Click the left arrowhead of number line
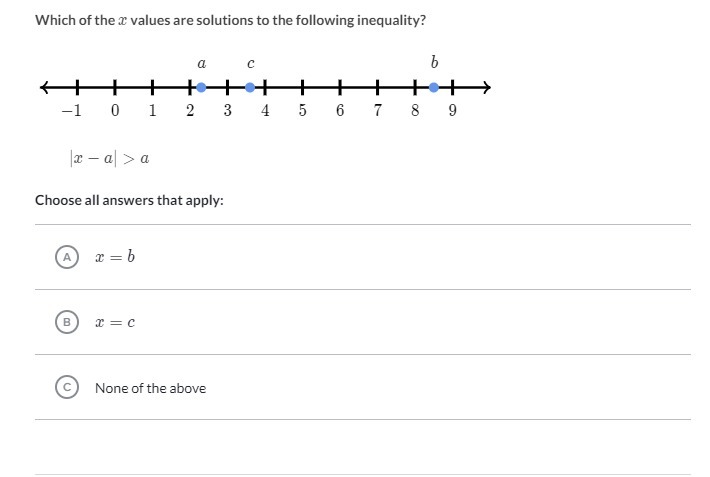 [x=44, y=87]
